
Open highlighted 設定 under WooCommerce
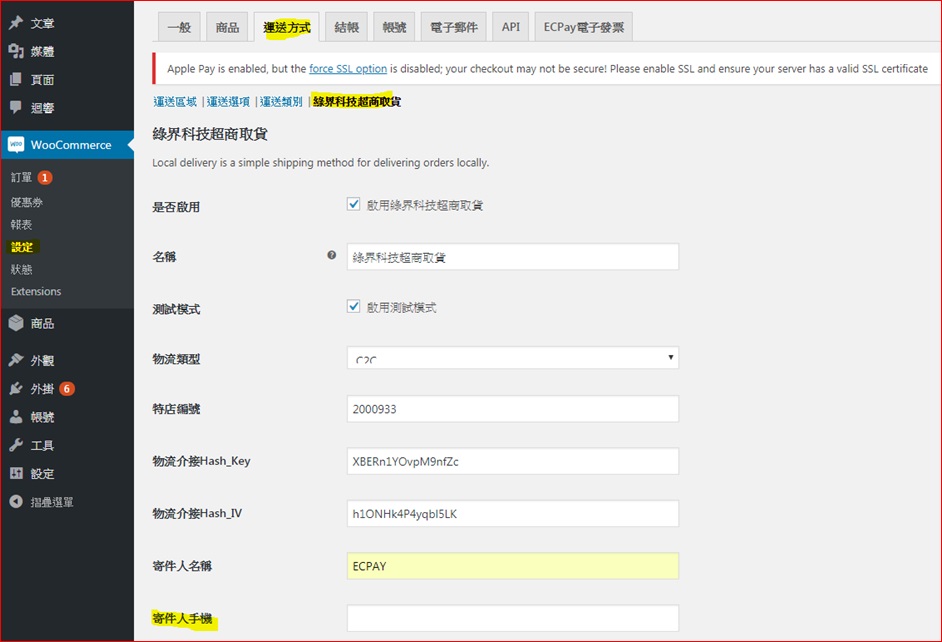[22, 247]
